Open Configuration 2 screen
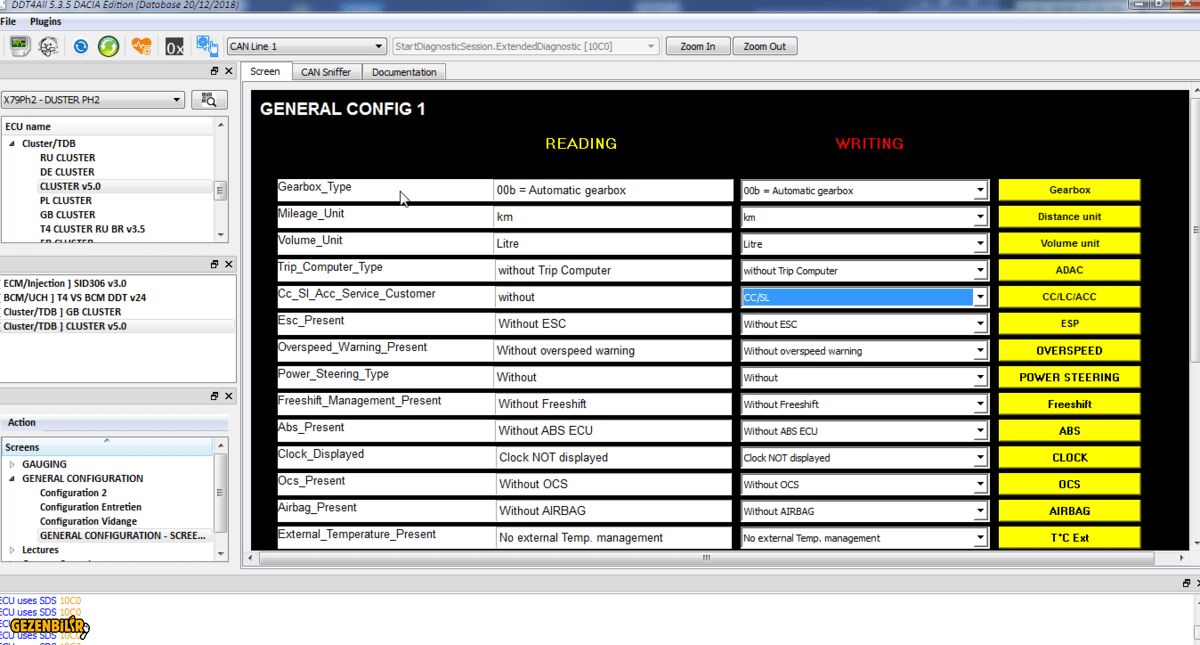This screenshot has height=645, width=1200. pos(73,493)
